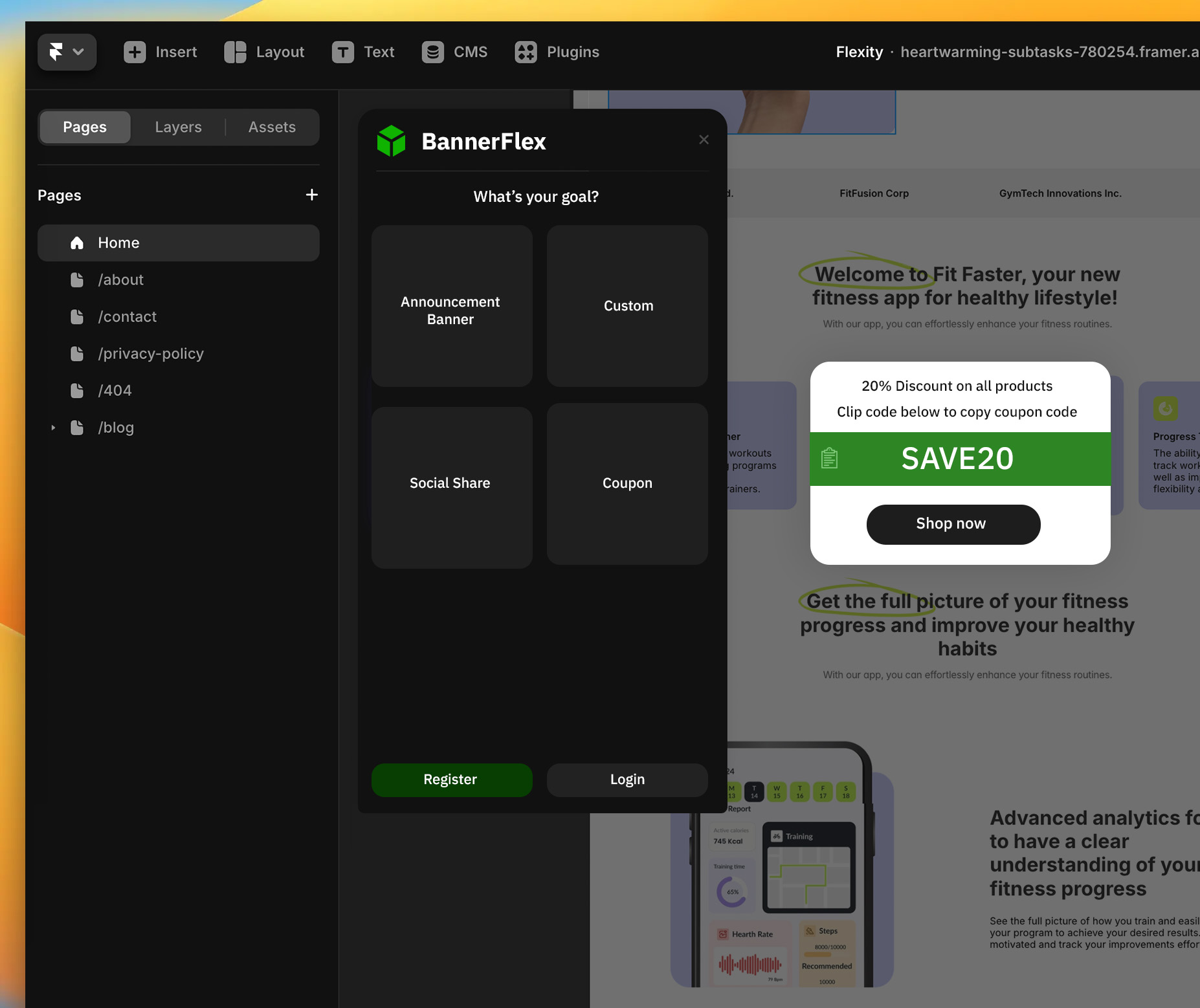This screenshot has height=1008, width=1200.
Task: Click the Home house icon
Action: (77, 243)
